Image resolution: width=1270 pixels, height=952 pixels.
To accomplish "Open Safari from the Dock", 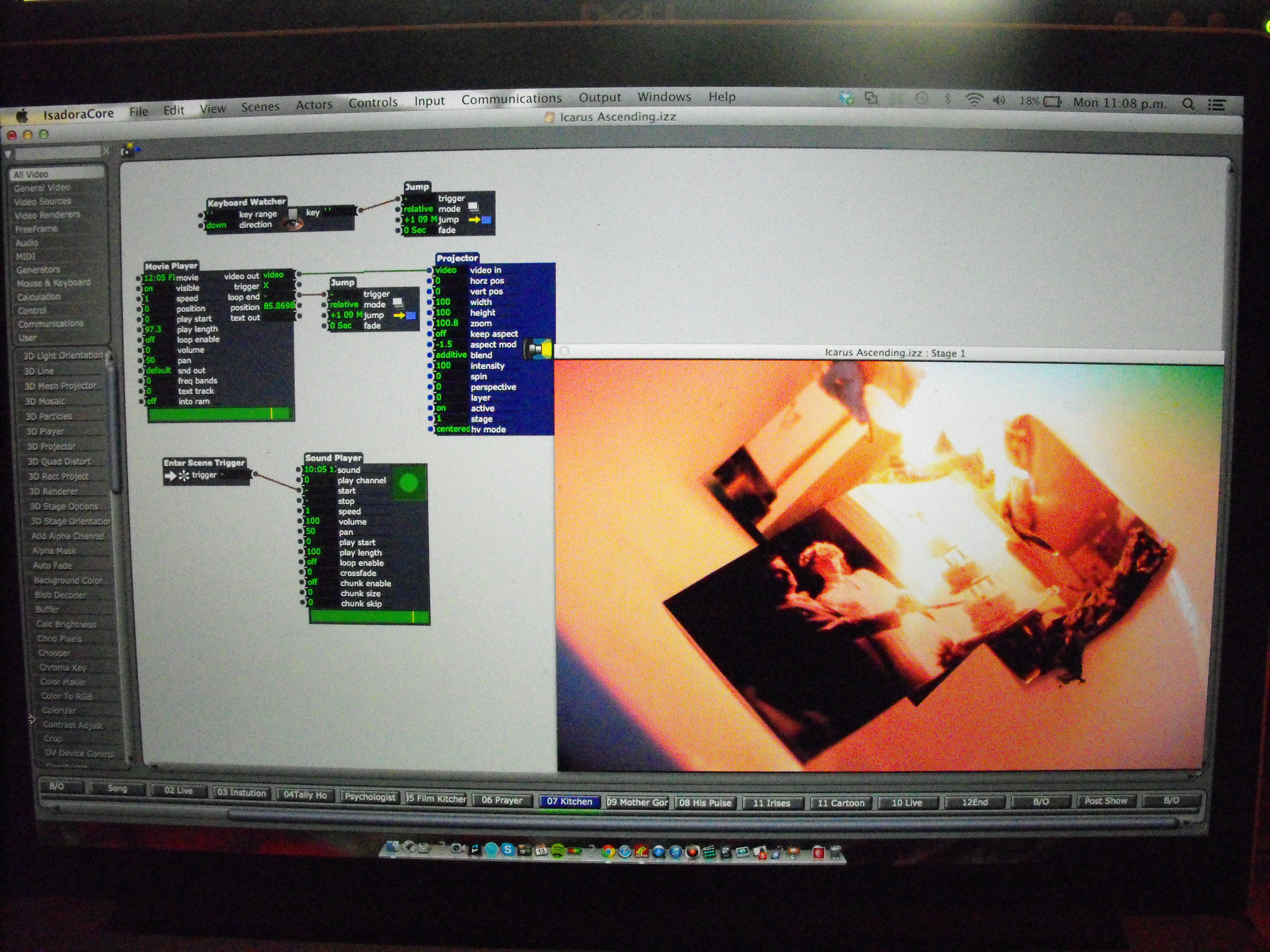I will click(625, 852).
